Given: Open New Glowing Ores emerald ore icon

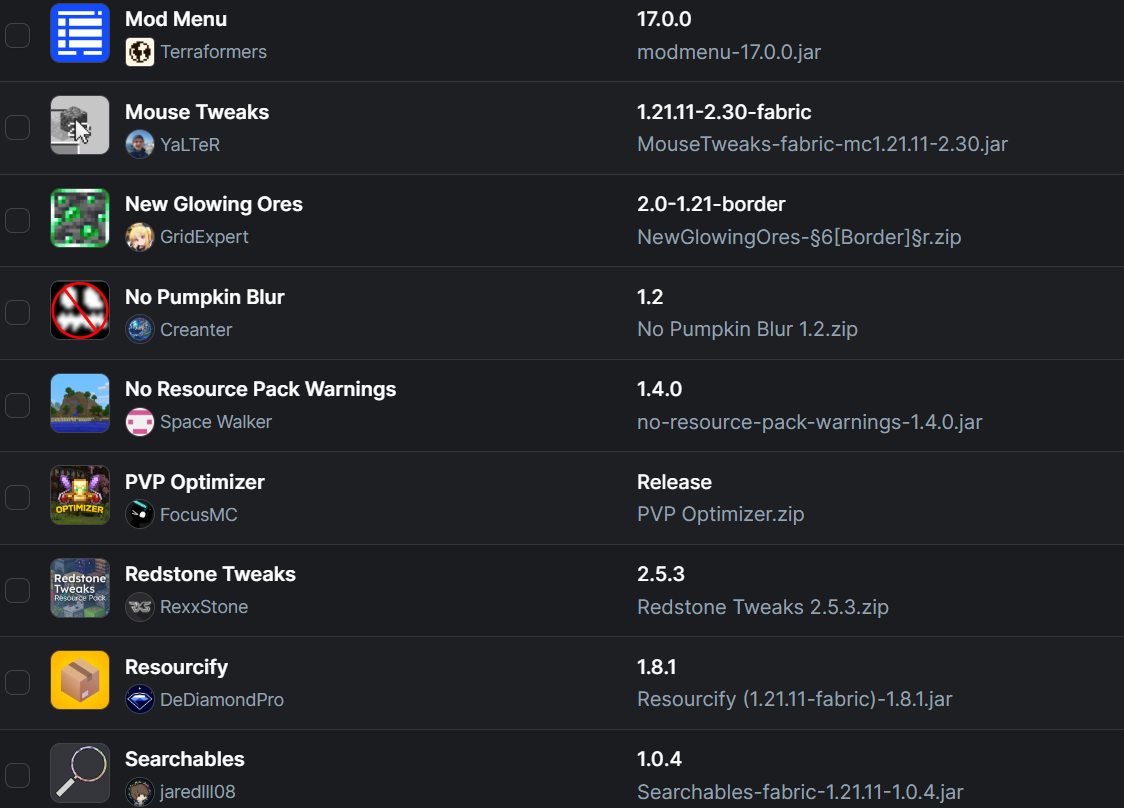Looking at the screenshot, I should 80,218.
